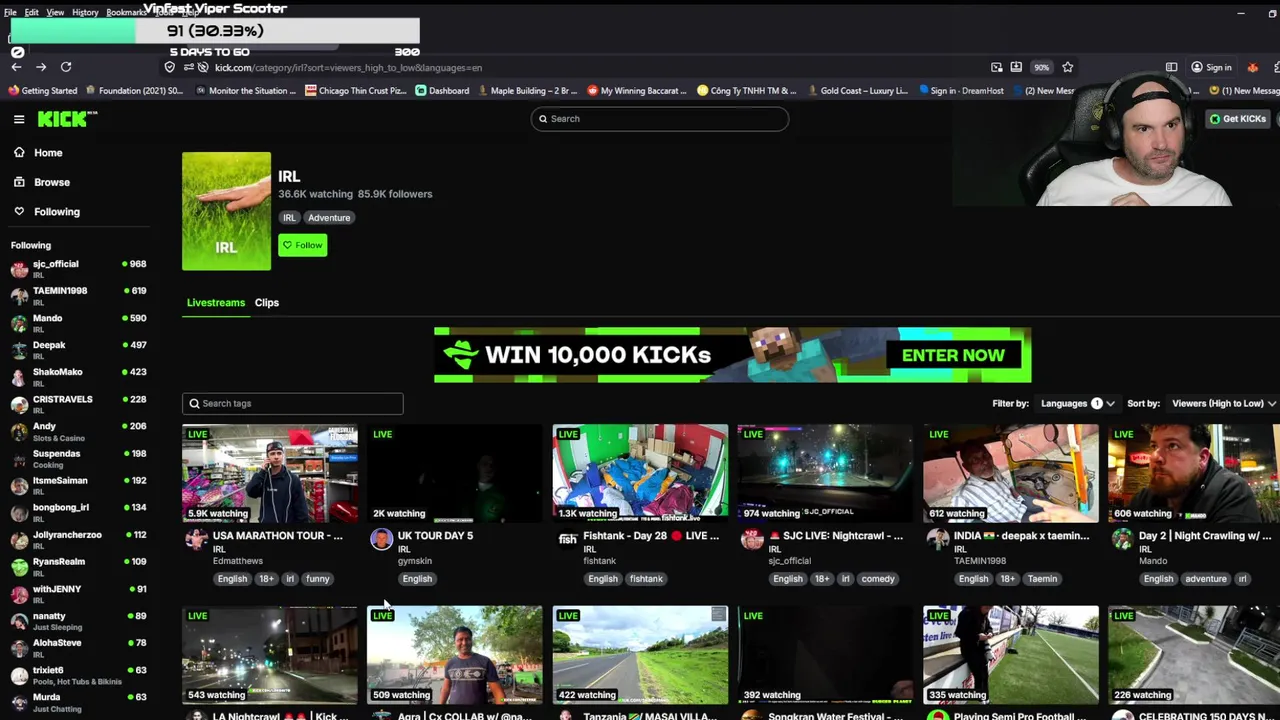This screenshot has width=1280, height=720.
Task: Open the Firefox History menu
Action: (85, 12)
